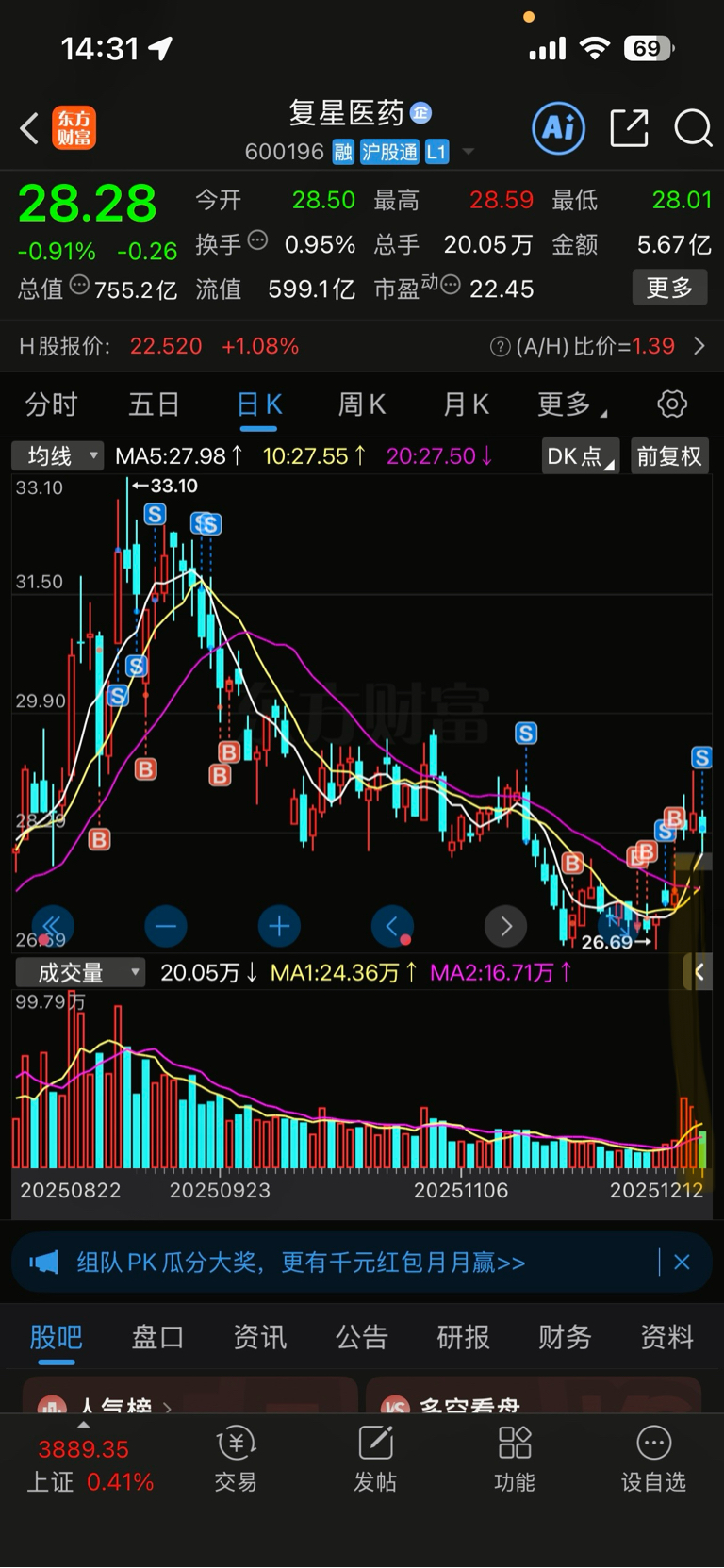Switch to 周K chart tab
This screenshot has height=1568, width=724.
(x=362, y=404)
